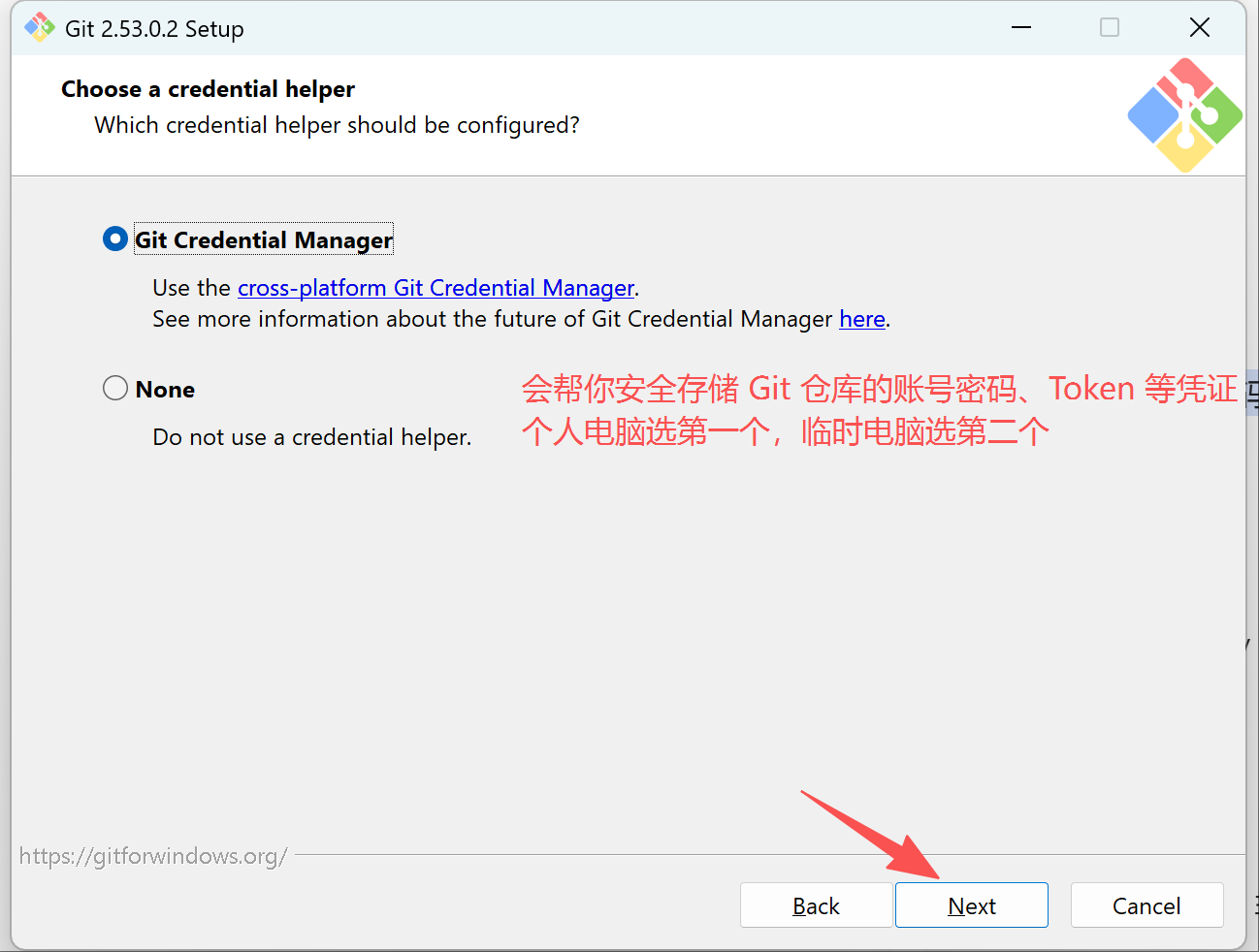Select the Git Credential Manager radio option
The image size is (1259, 952).
[115, 238]
